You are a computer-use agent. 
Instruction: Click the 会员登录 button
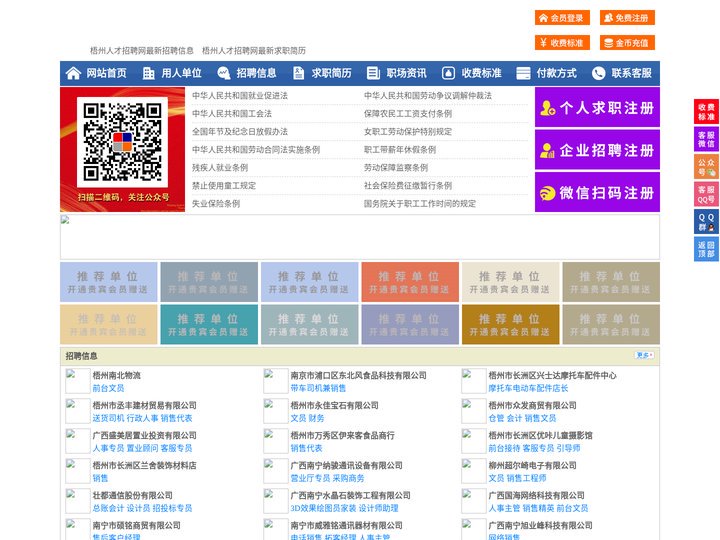pos(562,18)
